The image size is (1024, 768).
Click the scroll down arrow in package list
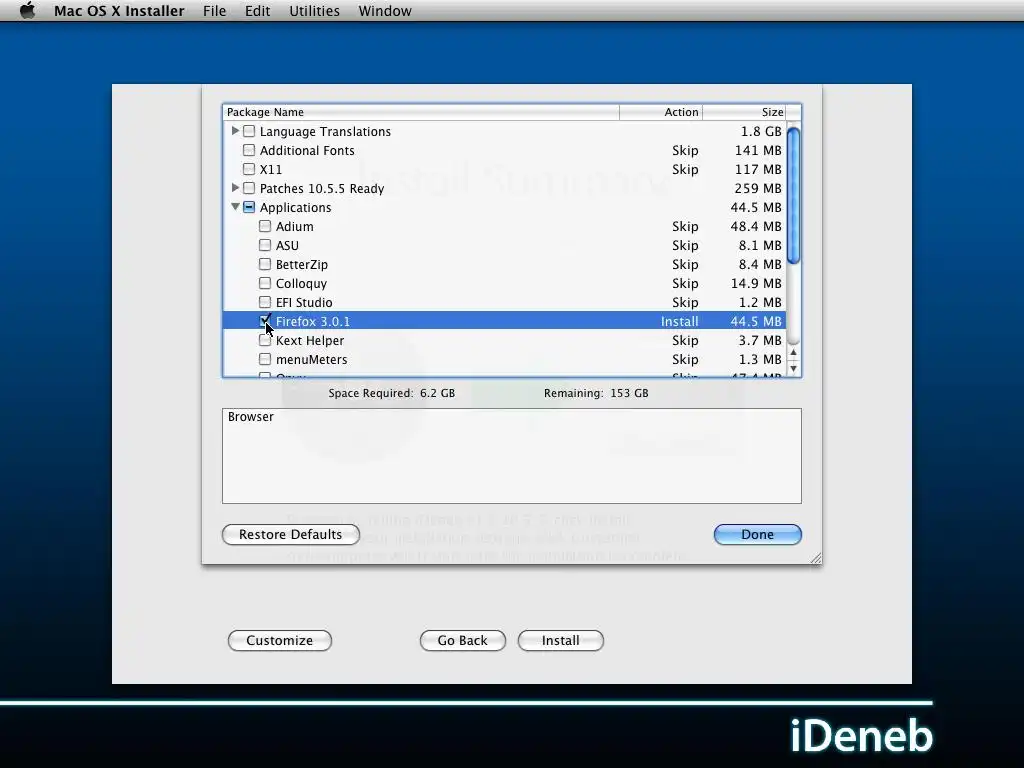click(x=793, y=368)
